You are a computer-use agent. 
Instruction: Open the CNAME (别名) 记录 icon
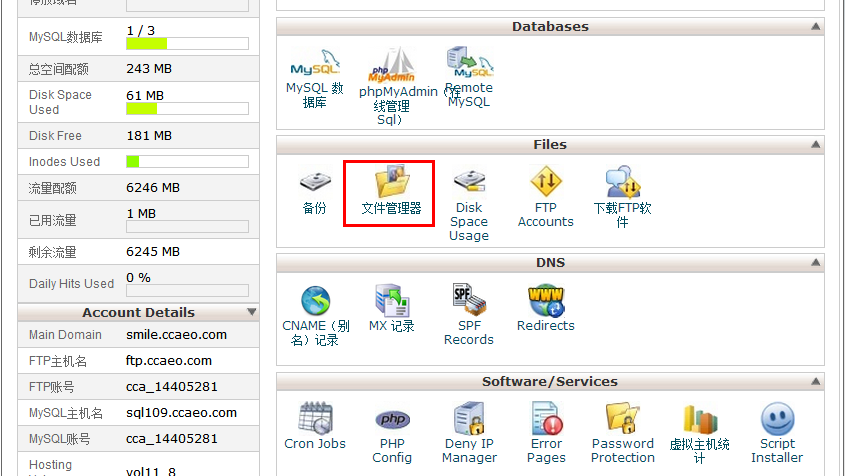pyautogui.click(x=315, y=300)
